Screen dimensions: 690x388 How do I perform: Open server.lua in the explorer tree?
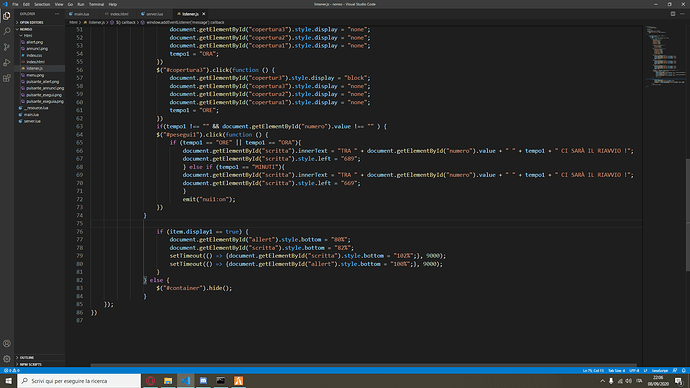tap(32, 121)
